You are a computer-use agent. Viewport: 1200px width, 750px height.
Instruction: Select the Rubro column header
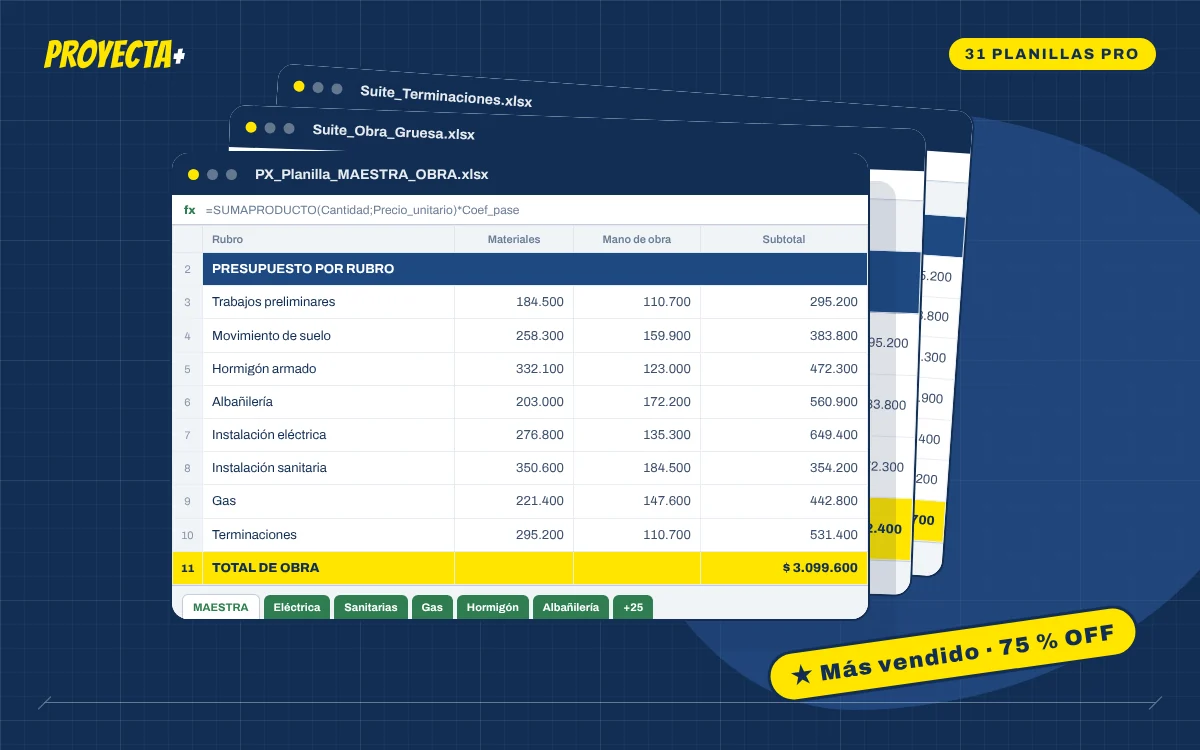[x=328, y=239]
